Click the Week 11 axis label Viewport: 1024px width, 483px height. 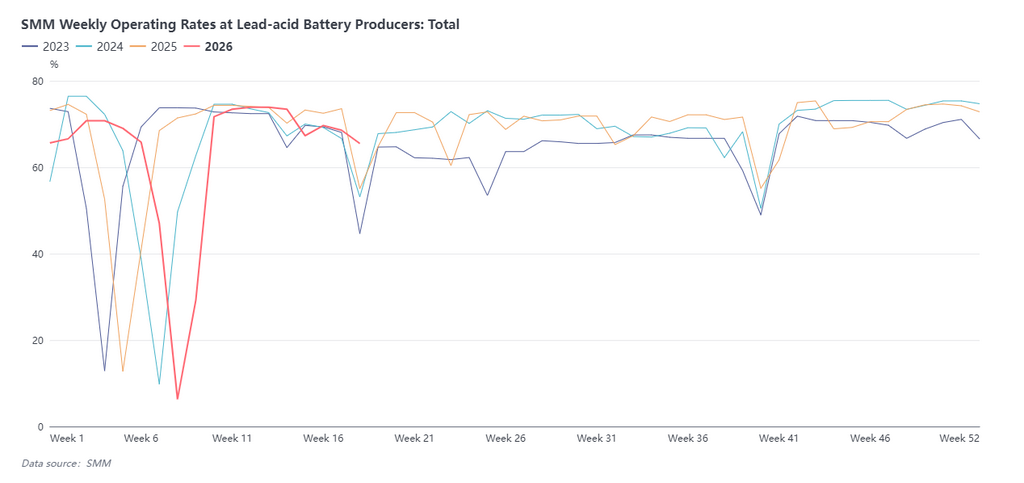[232, 438]
